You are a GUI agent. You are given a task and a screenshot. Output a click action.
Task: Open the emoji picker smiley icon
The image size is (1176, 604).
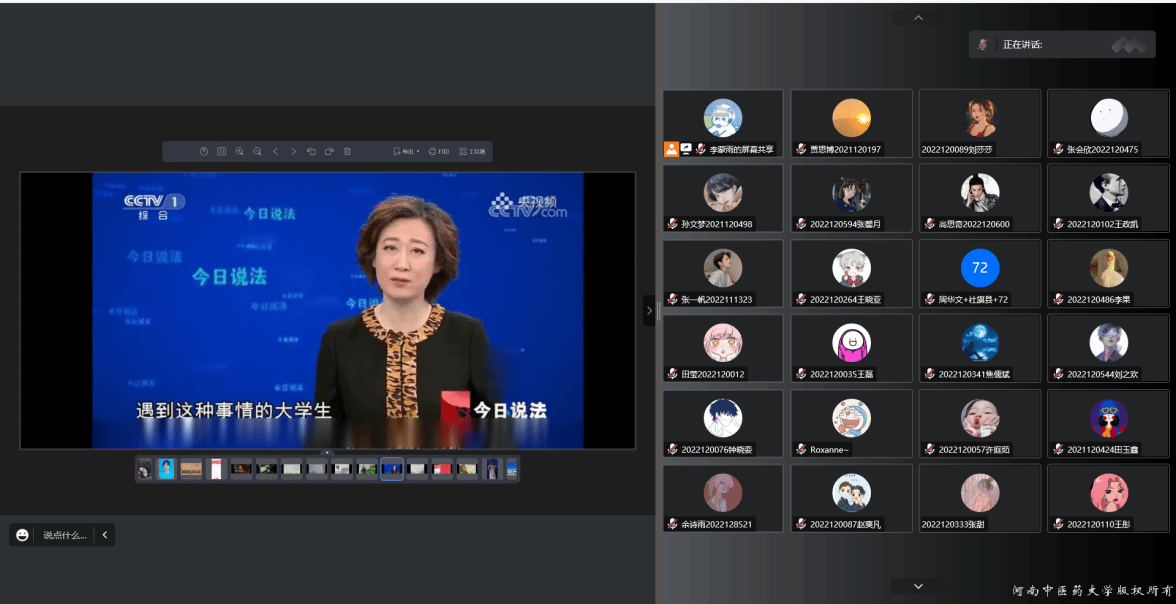(x=22, y=535)
